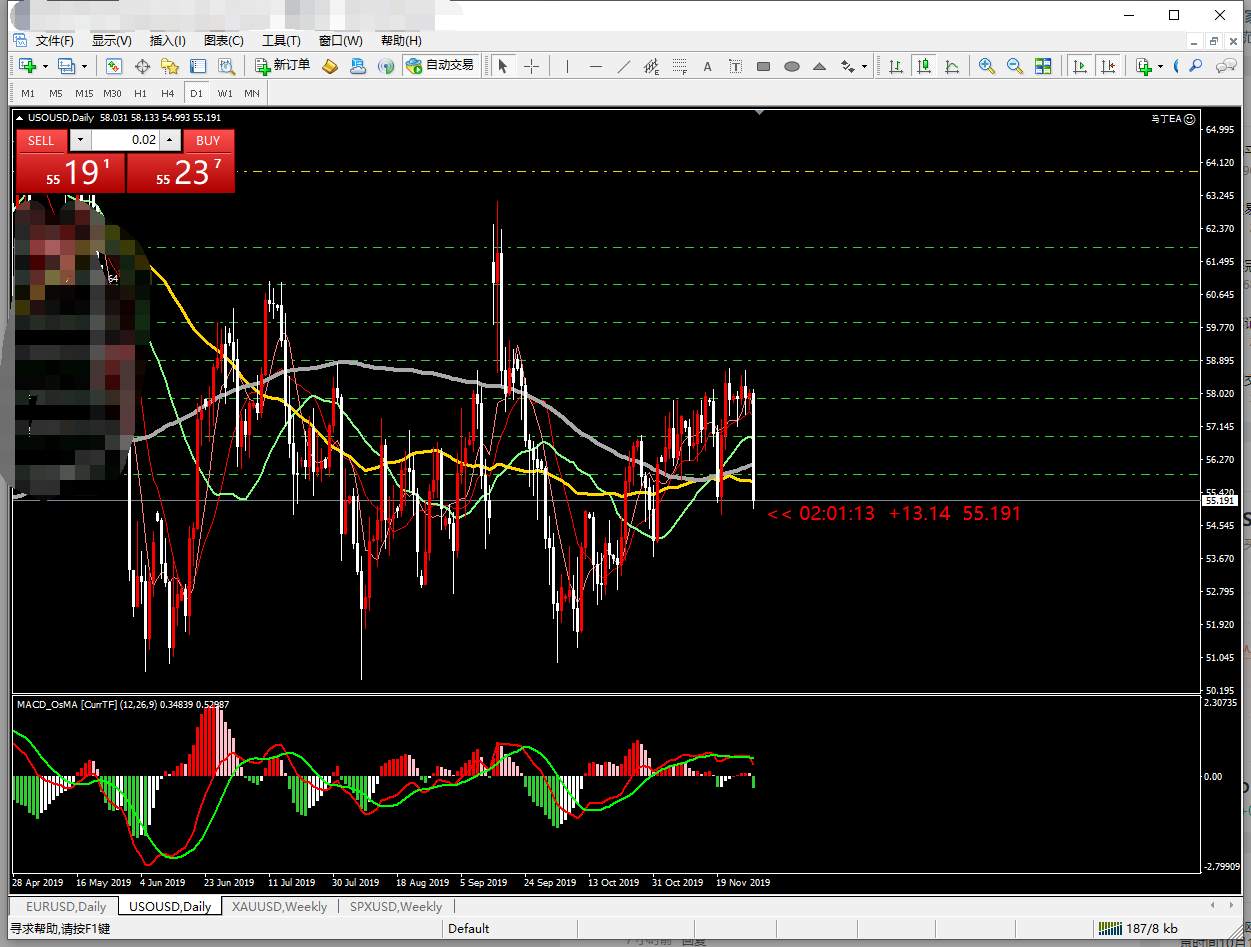The image size is (1251, 947).
Task: Collapse one-click trading panel triangle
Action: 20,118
